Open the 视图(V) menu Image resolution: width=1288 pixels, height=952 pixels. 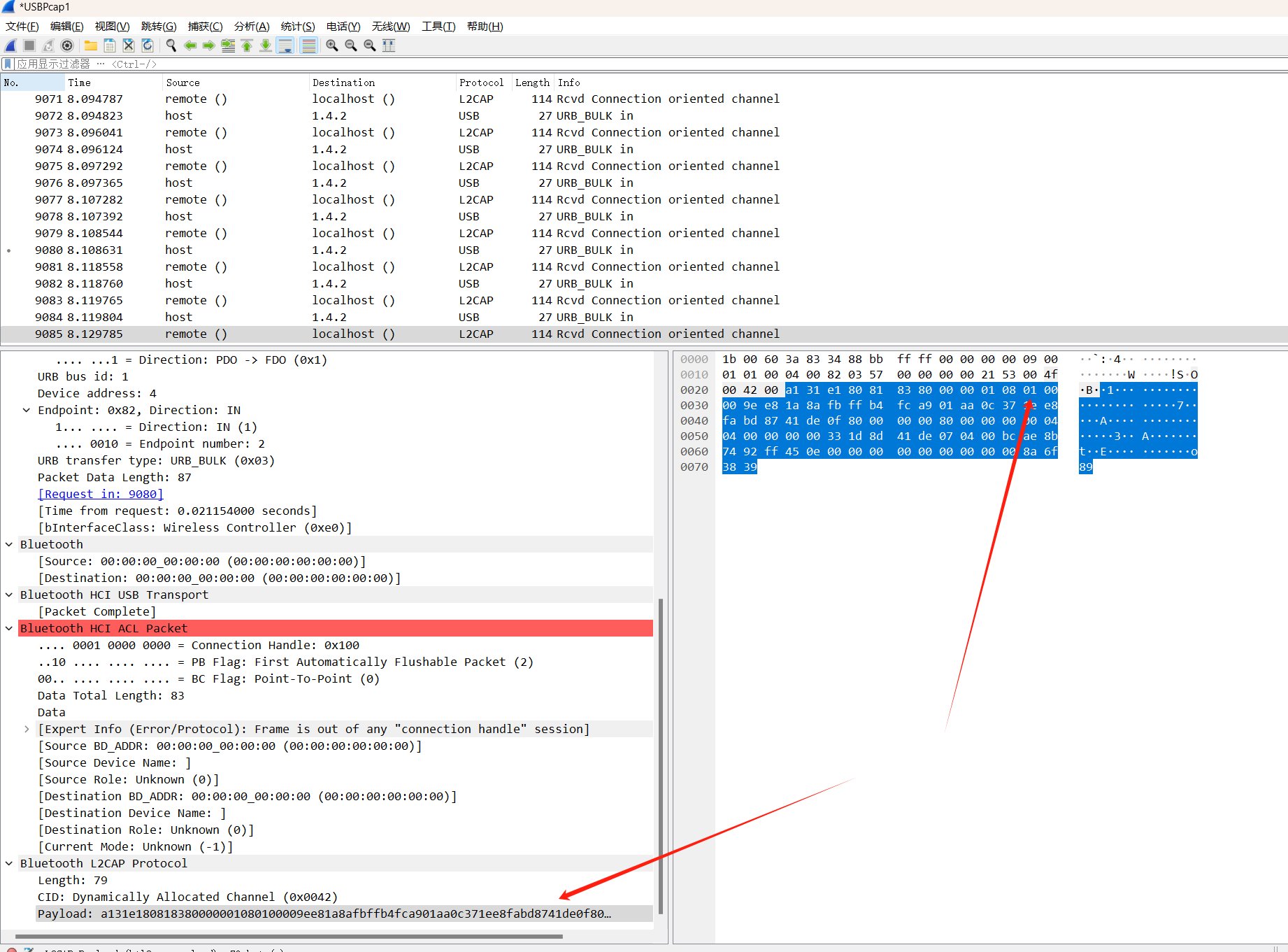[x=113, y=27]
